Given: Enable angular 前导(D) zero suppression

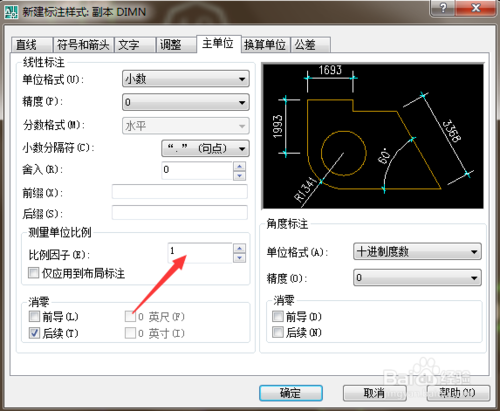Looking at the screenshot, I should click(x=278, y=316).
